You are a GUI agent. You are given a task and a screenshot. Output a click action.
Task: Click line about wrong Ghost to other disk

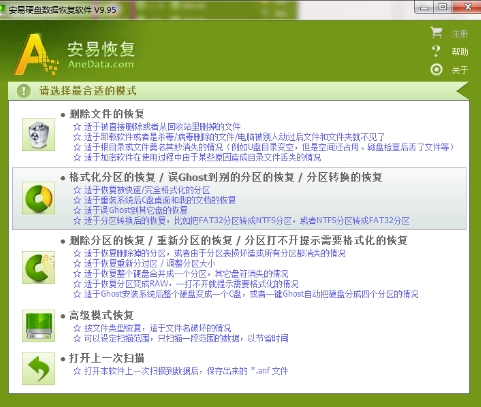tap(131, 210)
